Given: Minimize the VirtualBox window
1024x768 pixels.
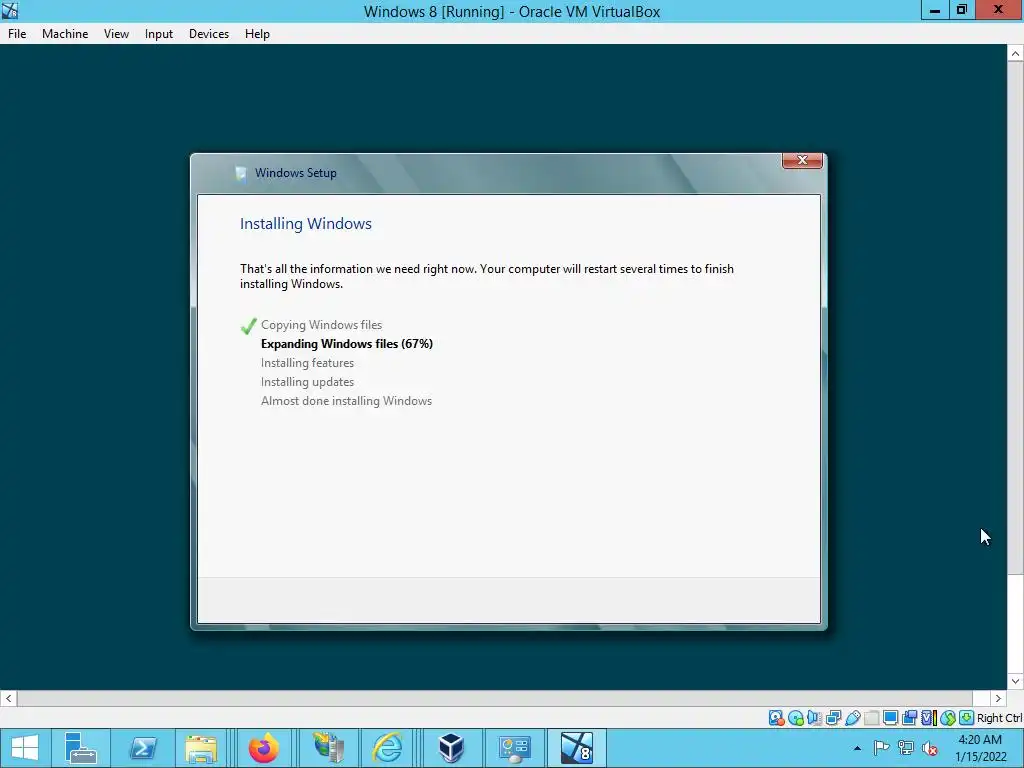Looking at the screenshot, I should [x=935, y=10].
